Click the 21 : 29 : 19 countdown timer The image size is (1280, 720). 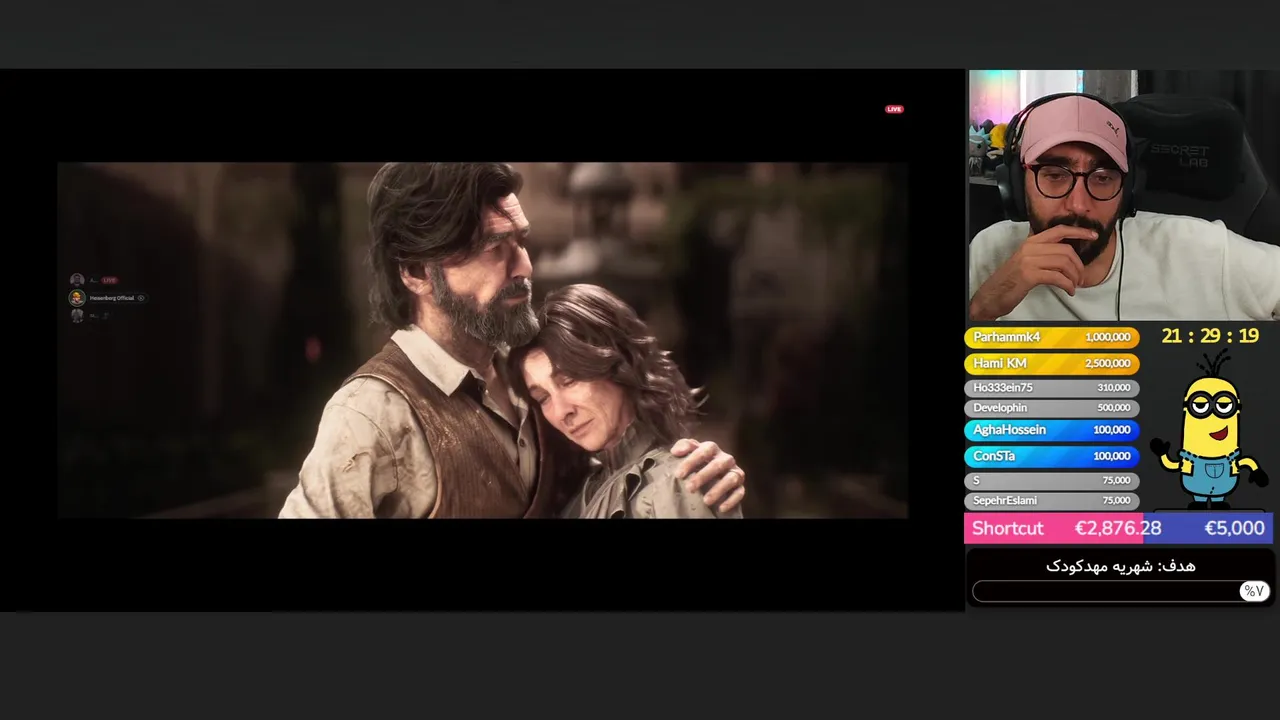pyautogui.click(x=1210, y=336)
